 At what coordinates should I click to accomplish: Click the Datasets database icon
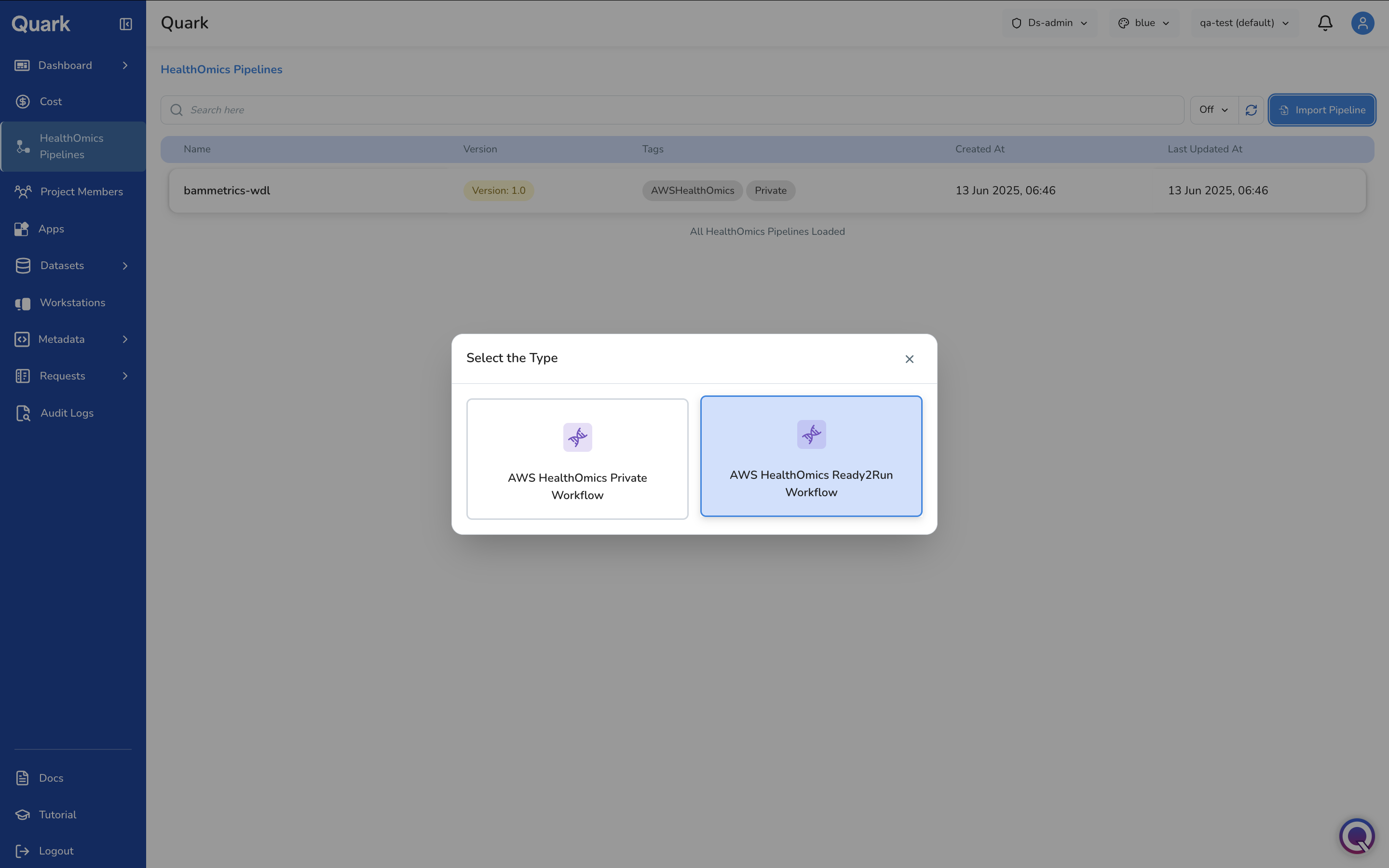[x=23, y=266]
